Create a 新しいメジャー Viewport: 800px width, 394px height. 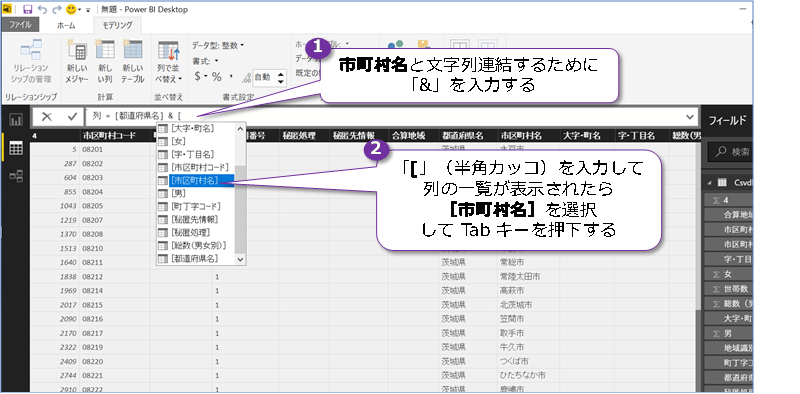click(x=77, y=61)
